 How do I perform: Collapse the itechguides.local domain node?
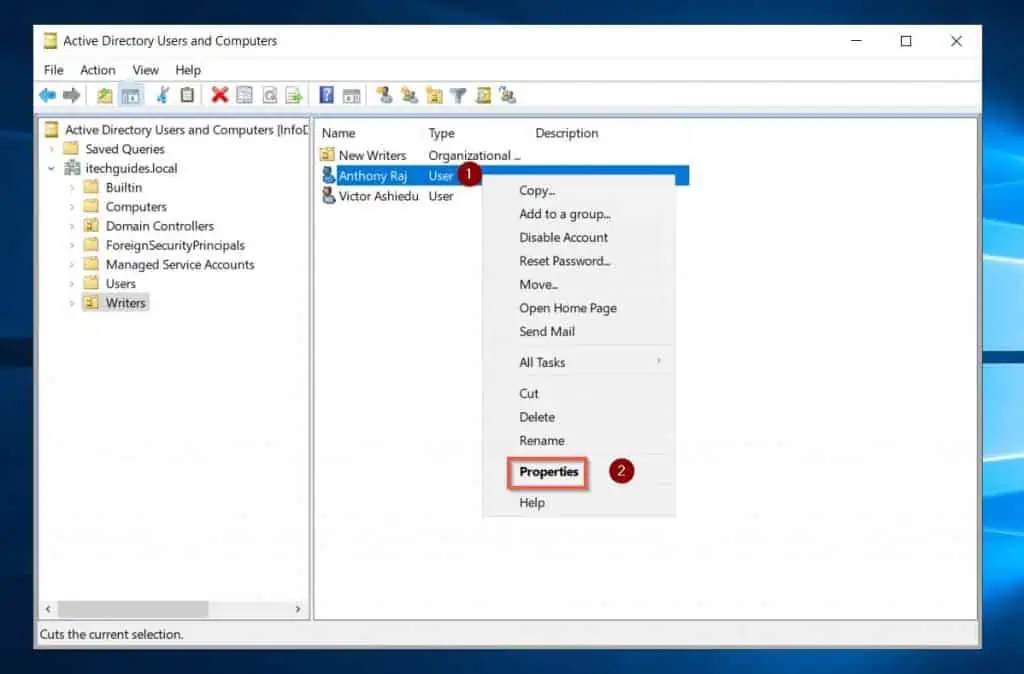click(52, 168)
